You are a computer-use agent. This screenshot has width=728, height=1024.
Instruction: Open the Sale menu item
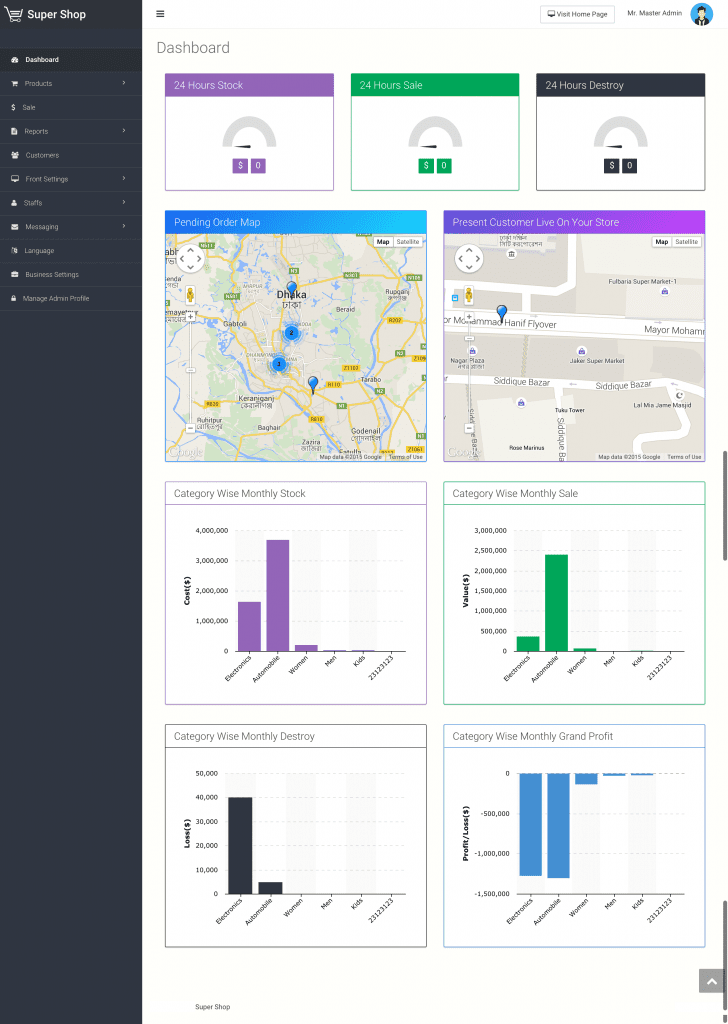71,107
